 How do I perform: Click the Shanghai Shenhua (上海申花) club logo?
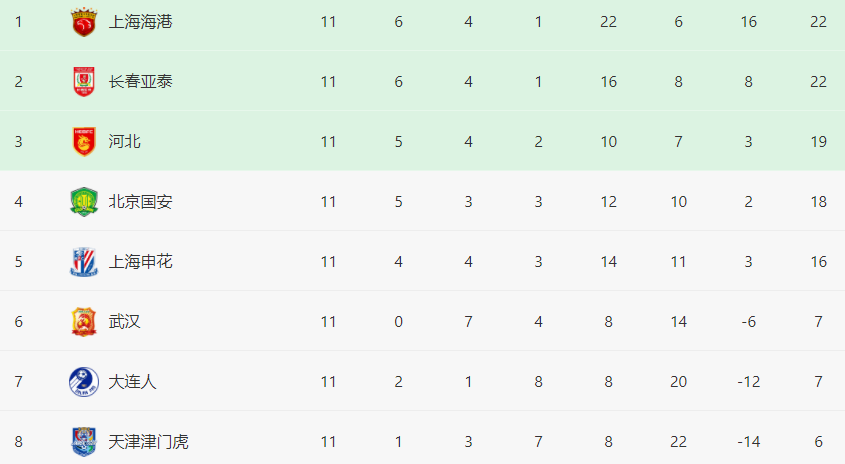click(x=84, y=262)
